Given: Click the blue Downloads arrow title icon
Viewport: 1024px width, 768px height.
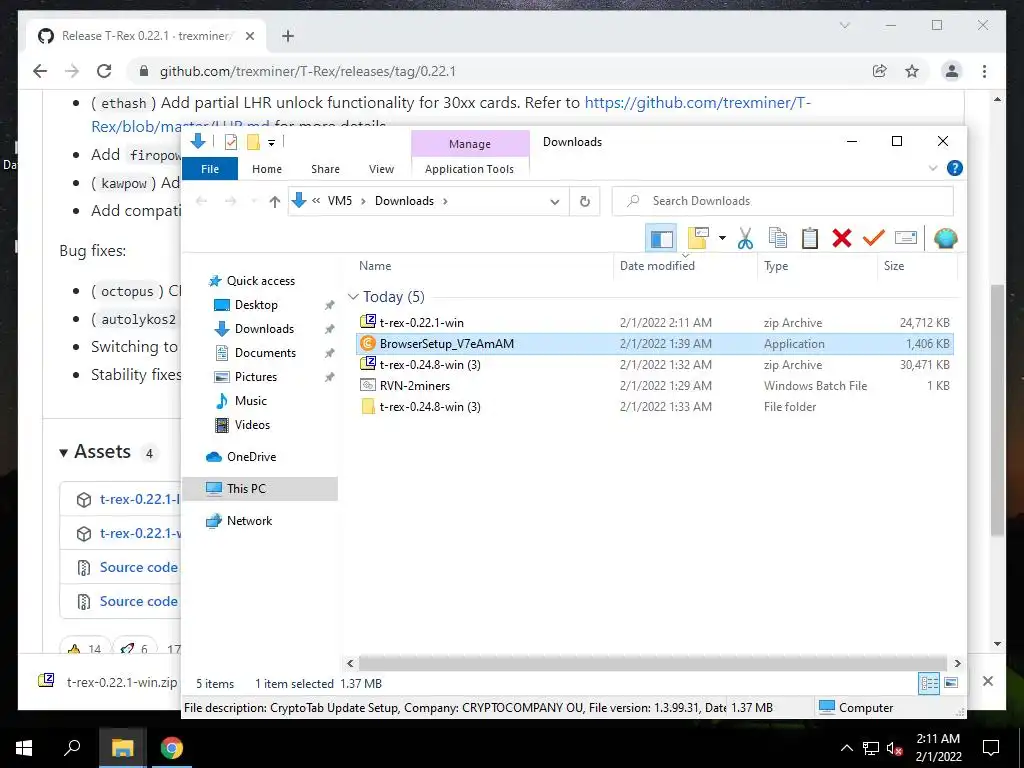Looking at the screenshot, I should 198,141.
